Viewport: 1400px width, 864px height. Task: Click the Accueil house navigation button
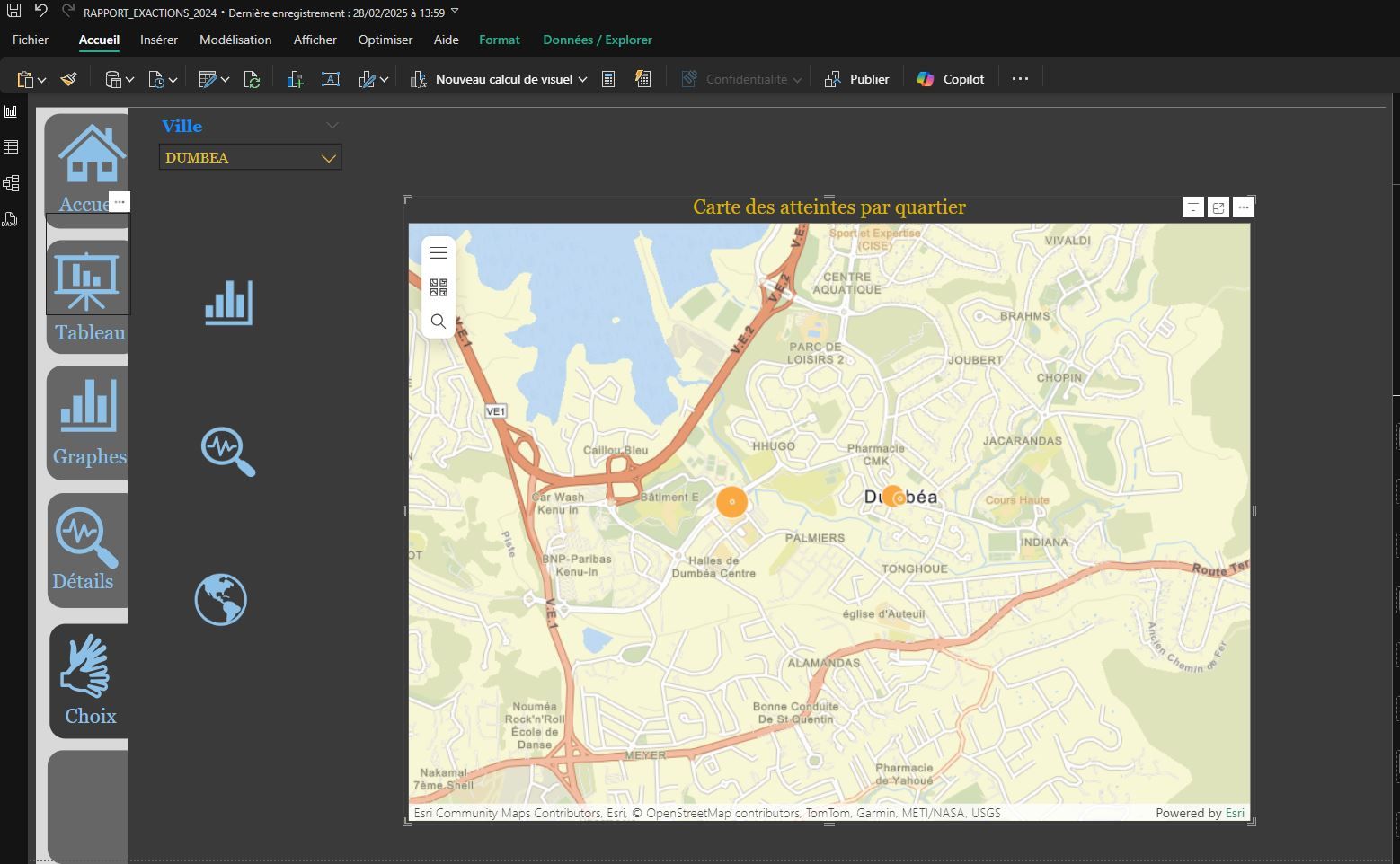coord(86,169)
